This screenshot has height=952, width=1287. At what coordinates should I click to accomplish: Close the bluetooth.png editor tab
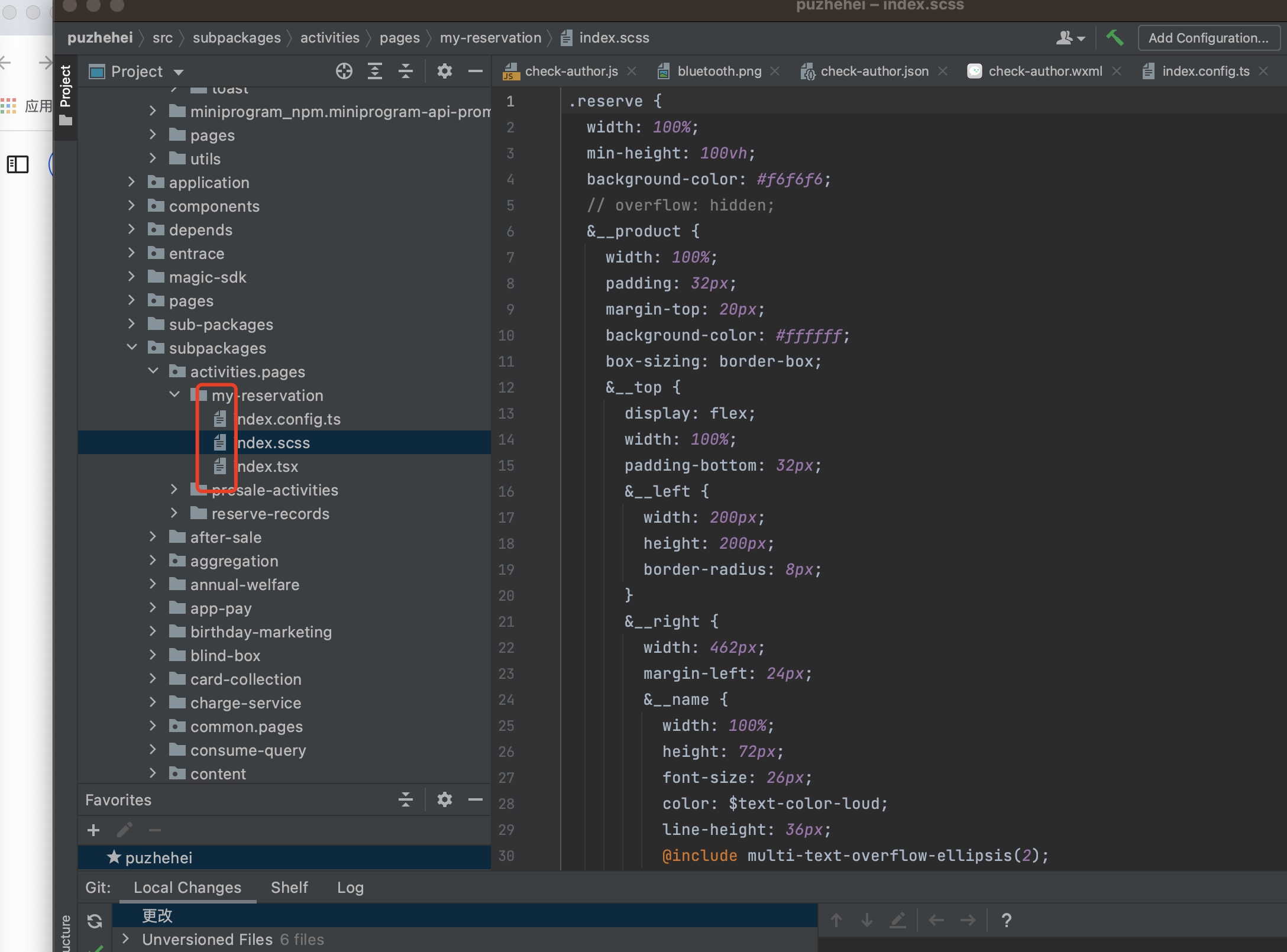(775, 72)
